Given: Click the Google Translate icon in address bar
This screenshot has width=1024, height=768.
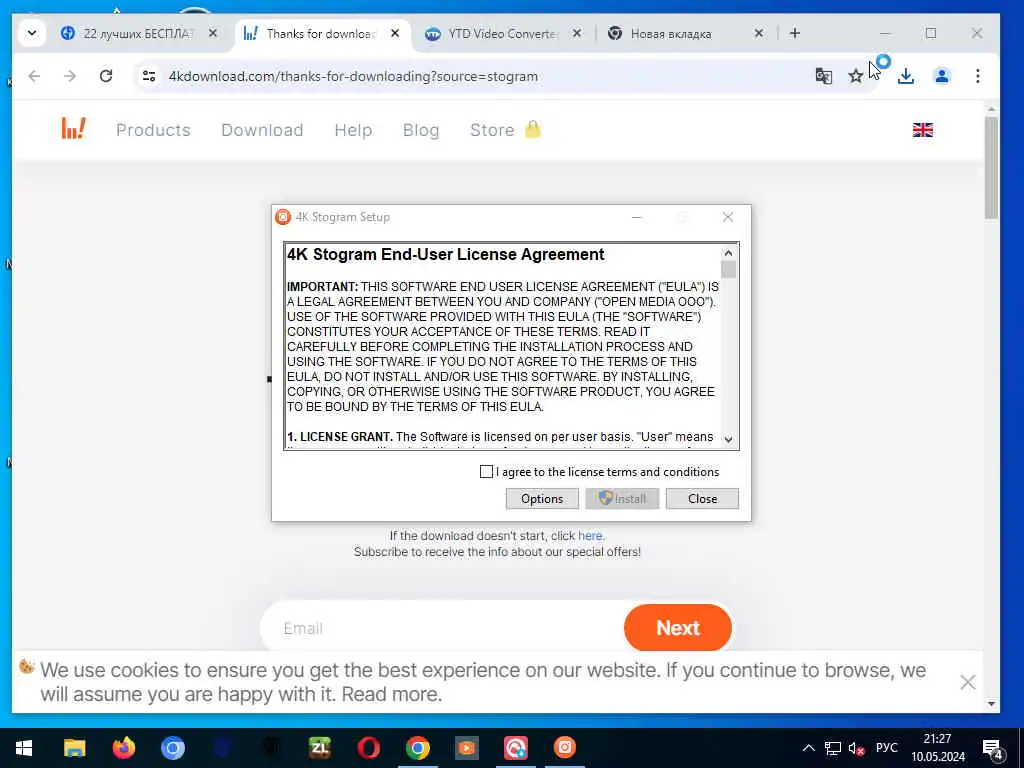Looking at the screenshot, I should click(824, 76).
